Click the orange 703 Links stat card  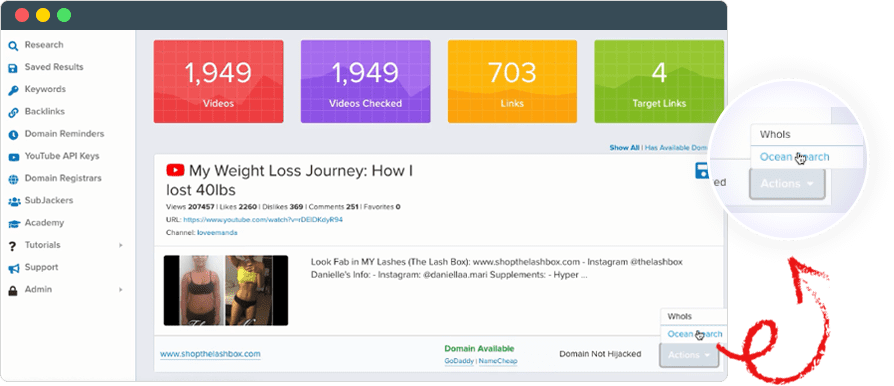point(512,82)
